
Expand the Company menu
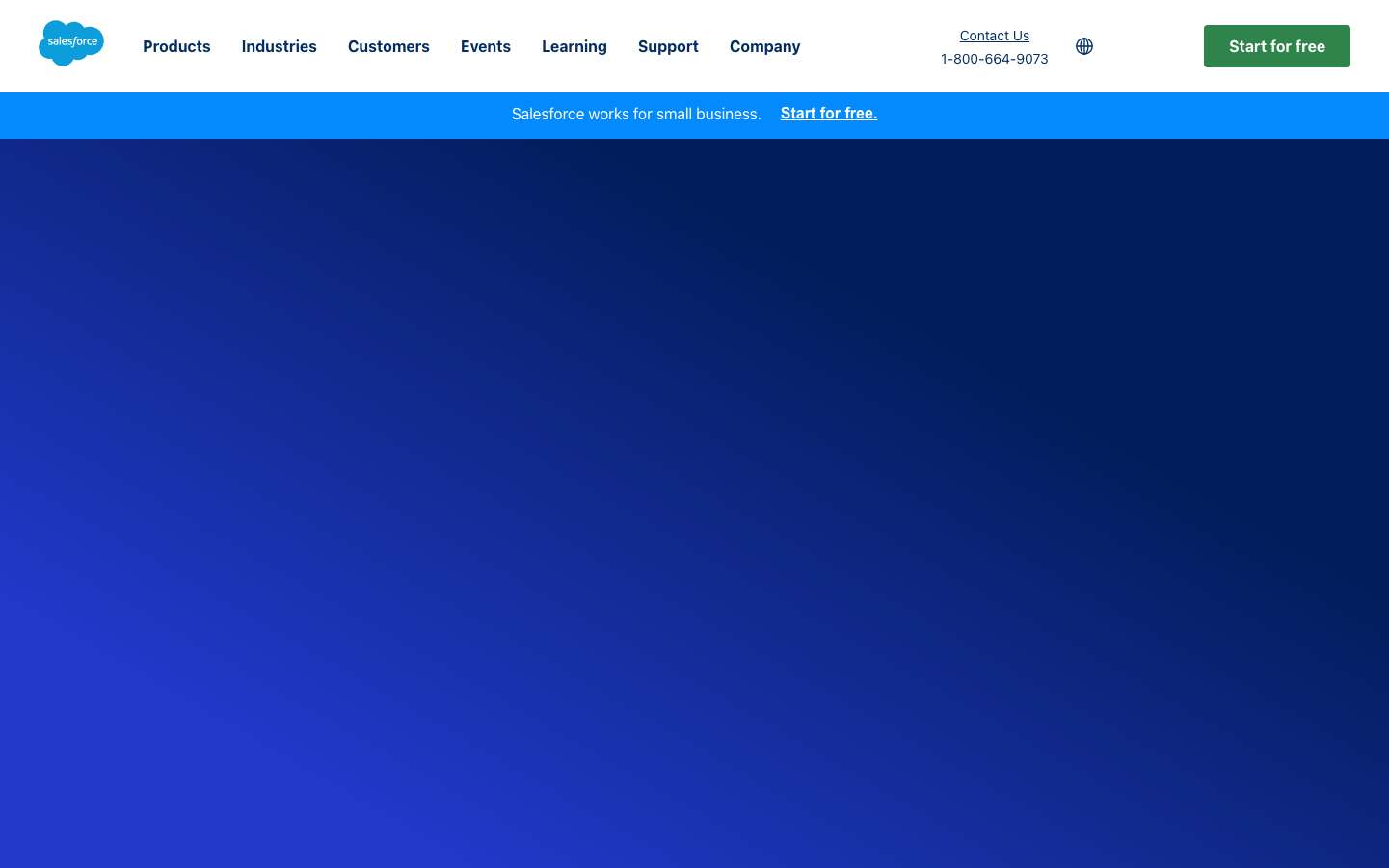pos(764,46)
